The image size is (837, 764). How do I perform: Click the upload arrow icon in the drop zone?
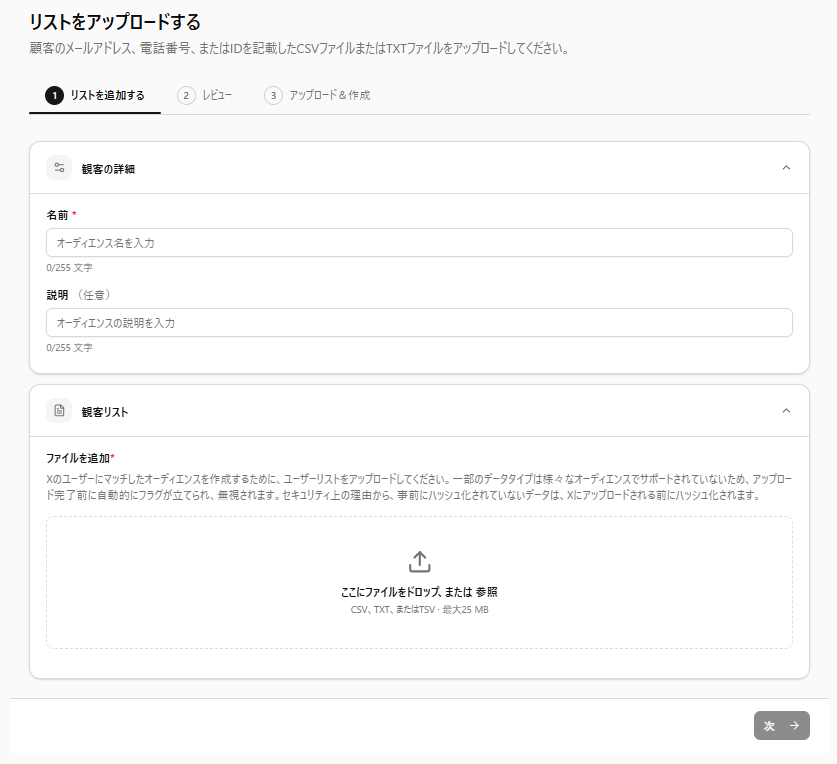[x=419, y=561]
